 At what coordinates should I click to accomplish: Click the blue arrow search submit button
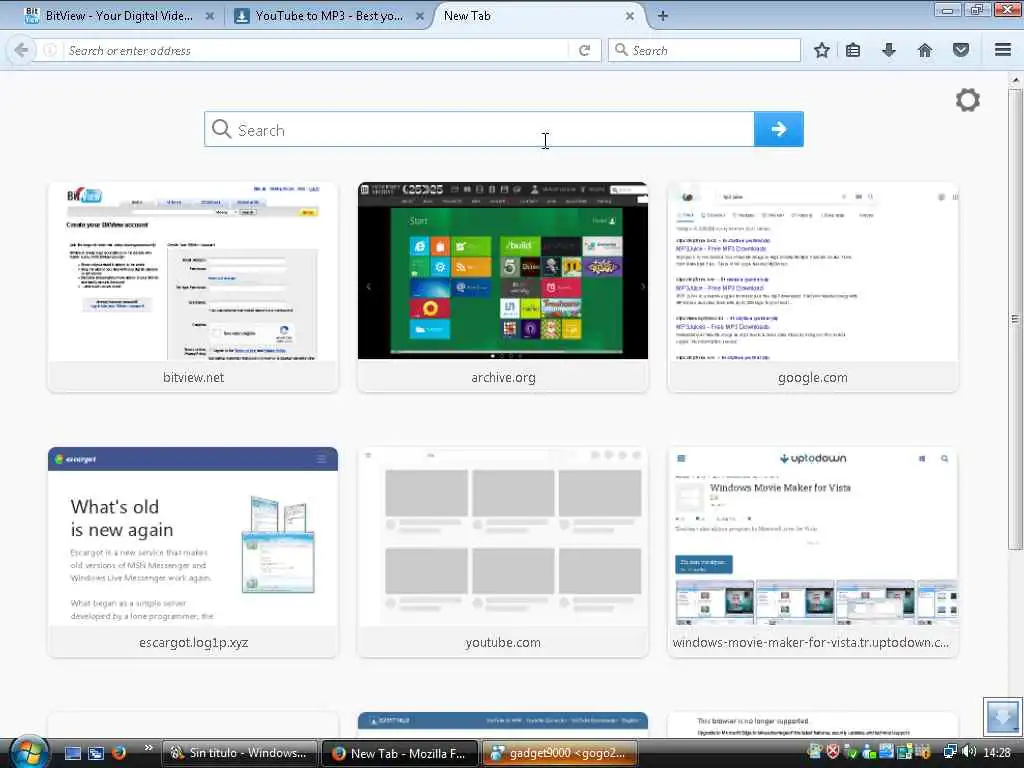pyautogui.click(x=778, y=129)
